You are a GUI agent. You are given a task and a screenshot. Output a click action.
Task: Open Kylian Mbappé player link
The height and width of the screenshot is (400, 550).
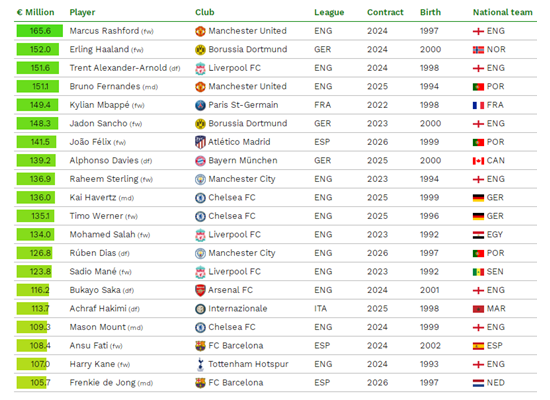[x=99, y=105]
